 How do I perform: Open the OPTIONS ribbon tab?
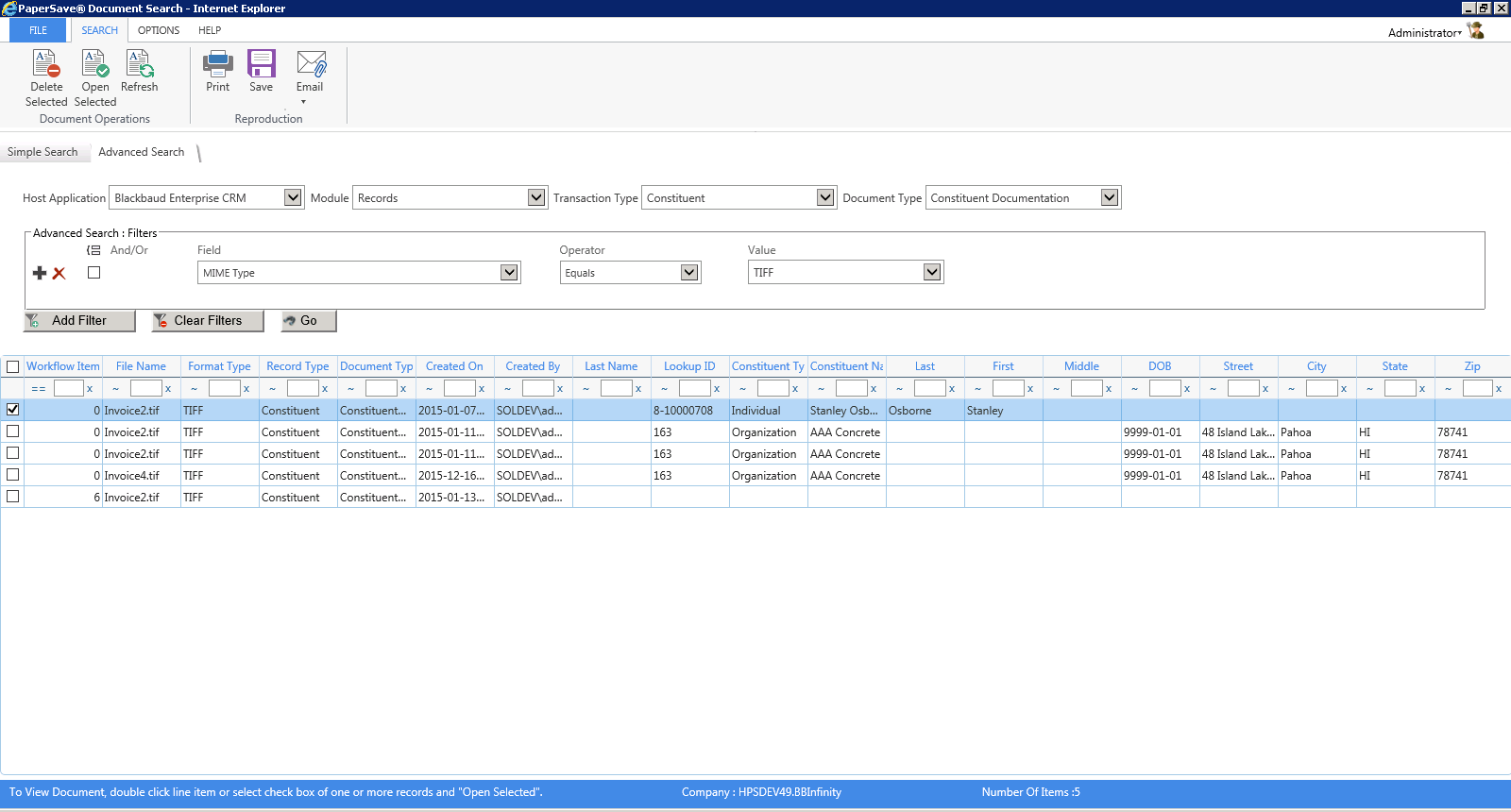159,30
